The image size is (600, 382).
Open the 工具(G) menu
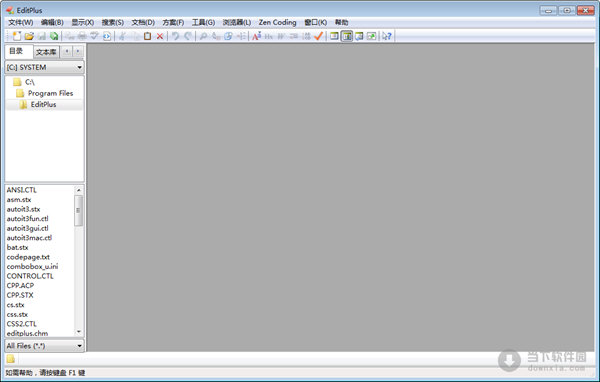tap(204, 23)
